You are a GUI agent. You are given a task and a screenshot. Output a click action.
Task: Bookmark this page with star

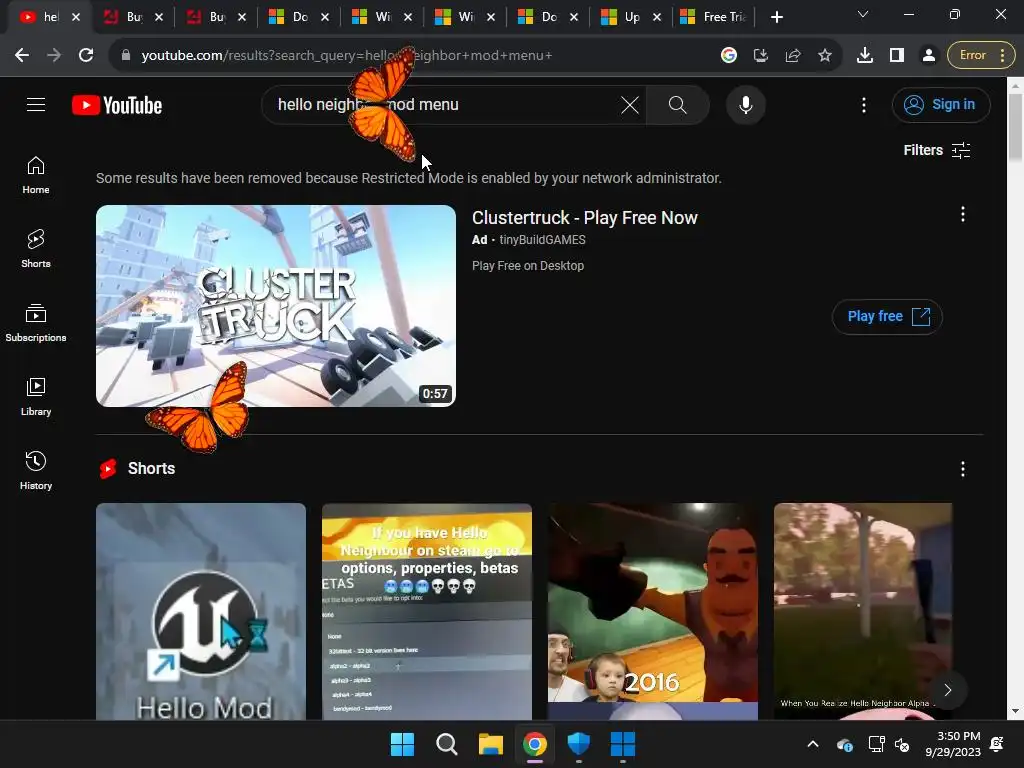[x=825, y=56]
